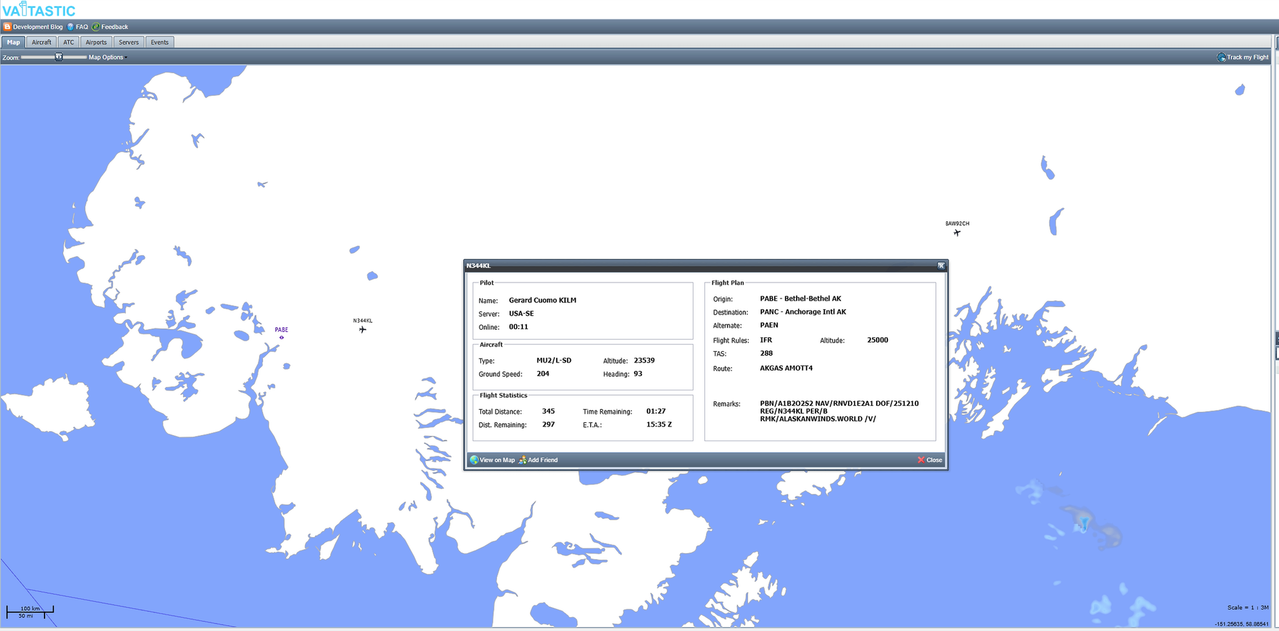
Task: Click the E.T.A. value 15:35 Z
Action: (659, 425)
